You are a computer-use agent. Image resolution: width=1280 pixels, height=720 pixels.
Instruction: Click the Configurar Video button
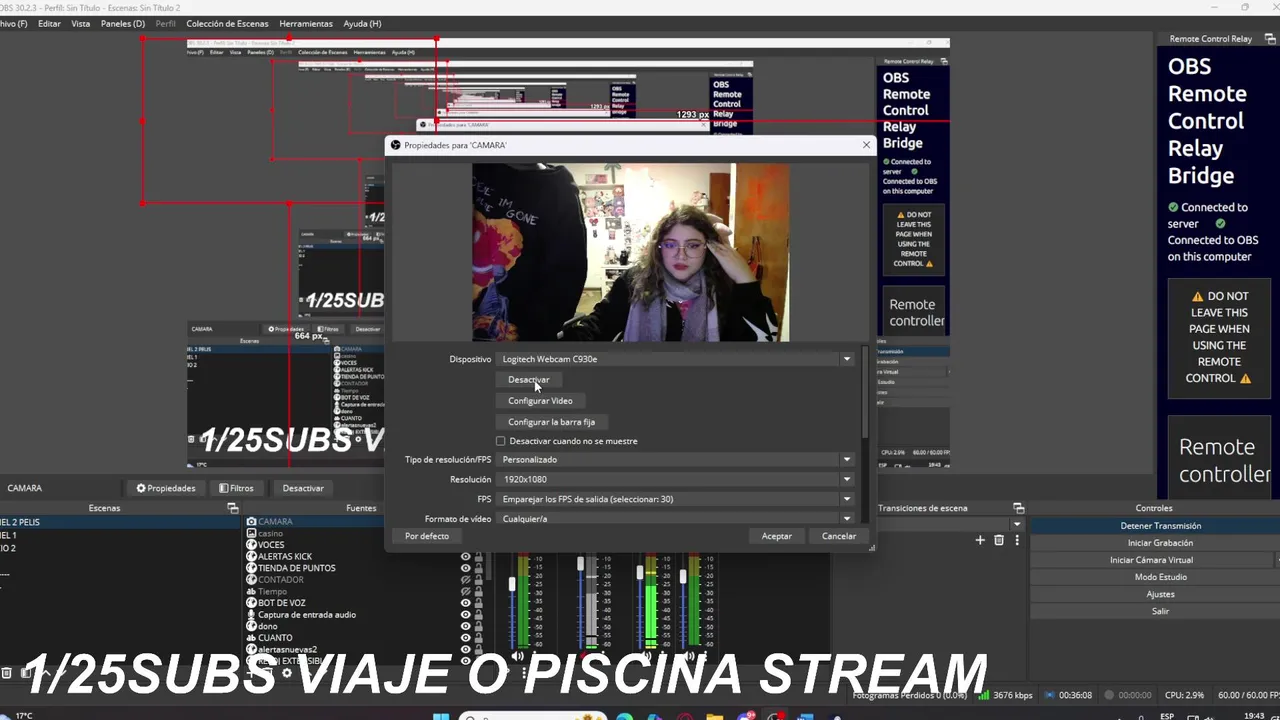(x=540, y=401)
